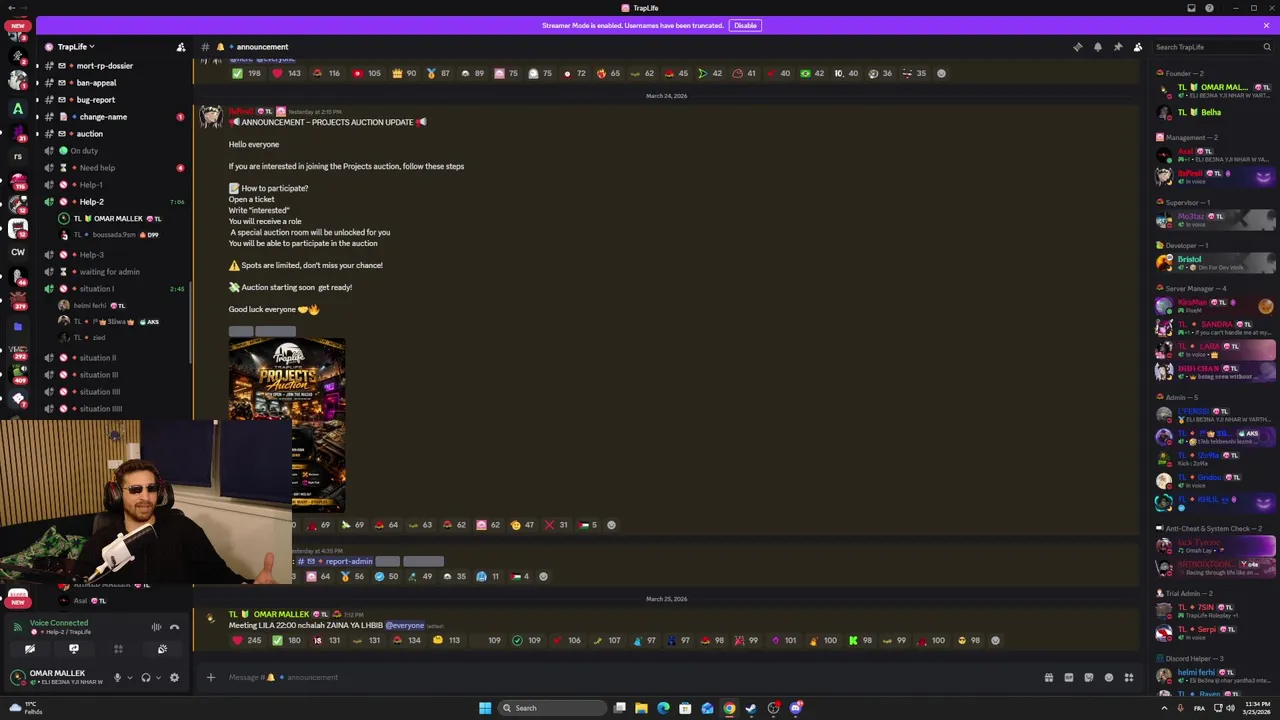Toggle red X reaction with 31 count
The height and width of the screenshot is (720, 1280).
click(557, 525)
